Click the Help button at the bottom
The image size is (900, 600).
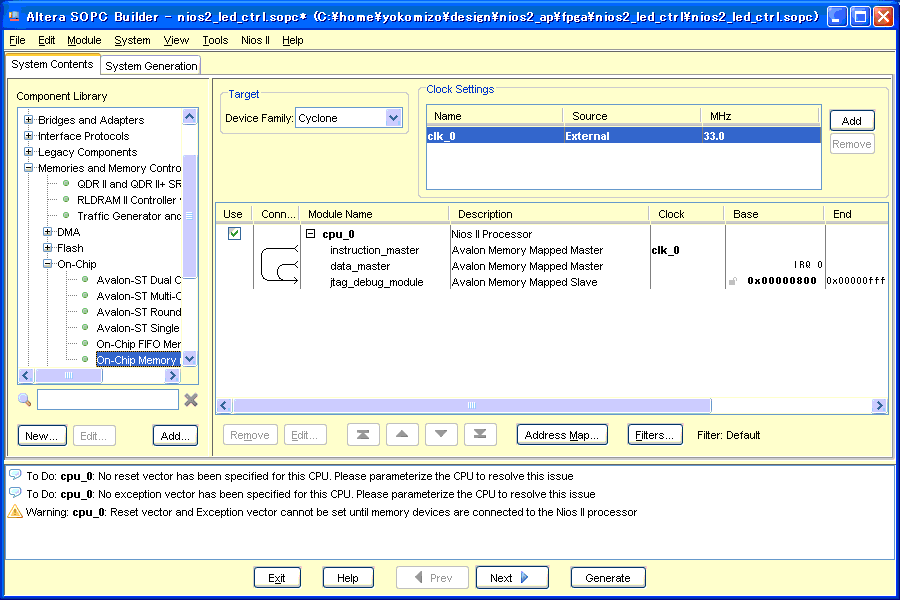348,578
